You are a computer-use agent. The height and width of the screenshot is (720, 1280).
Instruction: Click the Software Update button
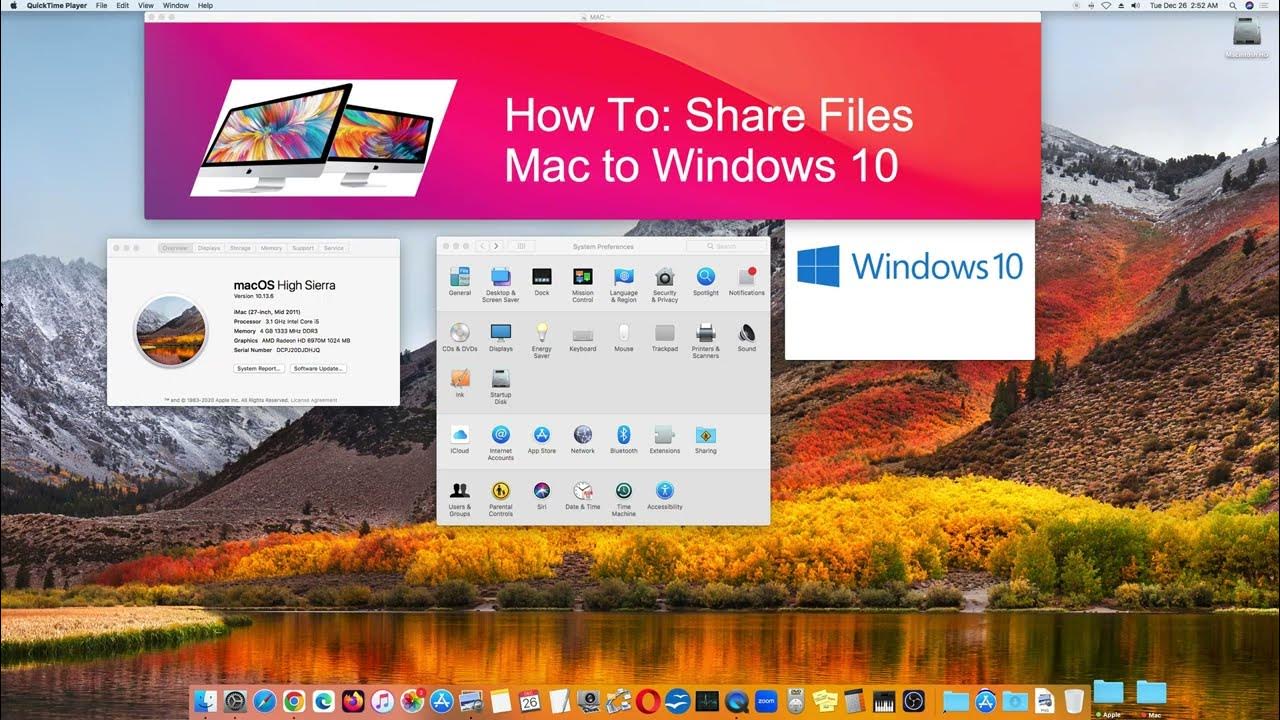pos(319,369)
